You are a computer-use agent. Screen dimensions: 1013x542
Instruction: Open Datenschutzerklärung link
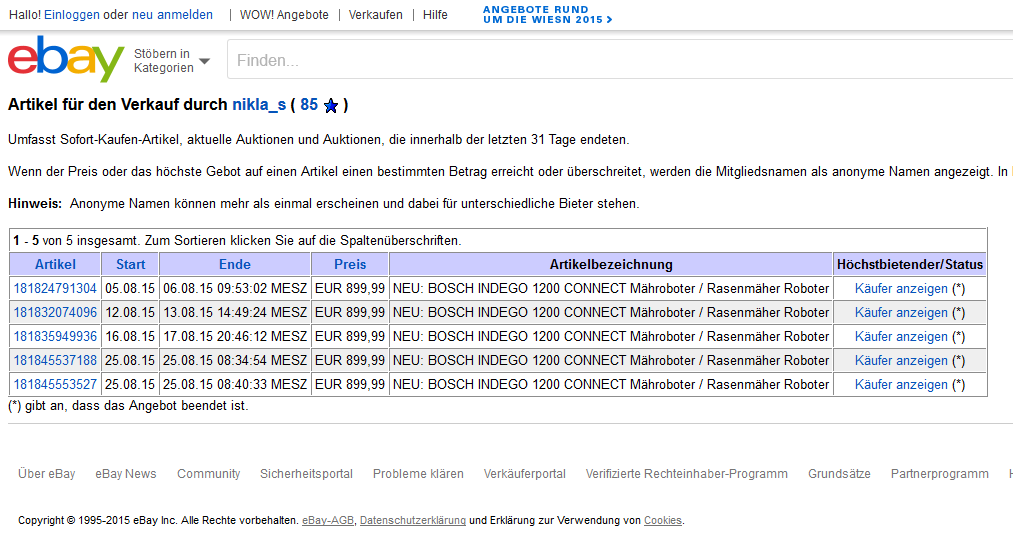pos(413,520)
